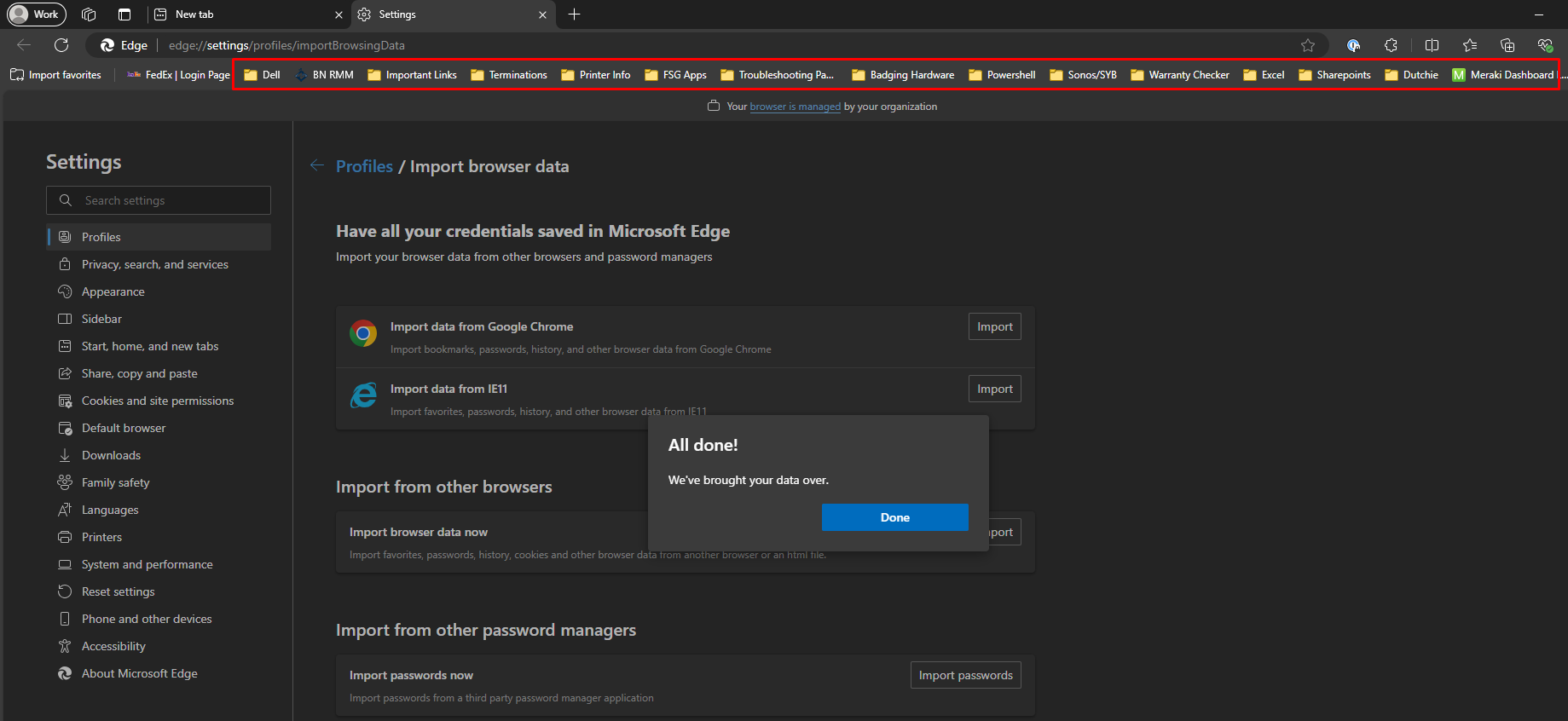The image size is (1568, 721).
Task: Toggle the Split screen icon
Action: tap(1432, 45)
